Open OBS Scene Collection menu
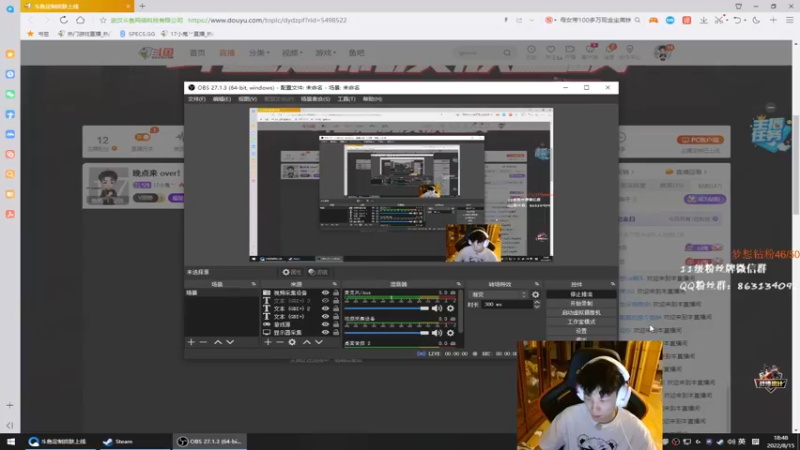 tap(315, 99)
